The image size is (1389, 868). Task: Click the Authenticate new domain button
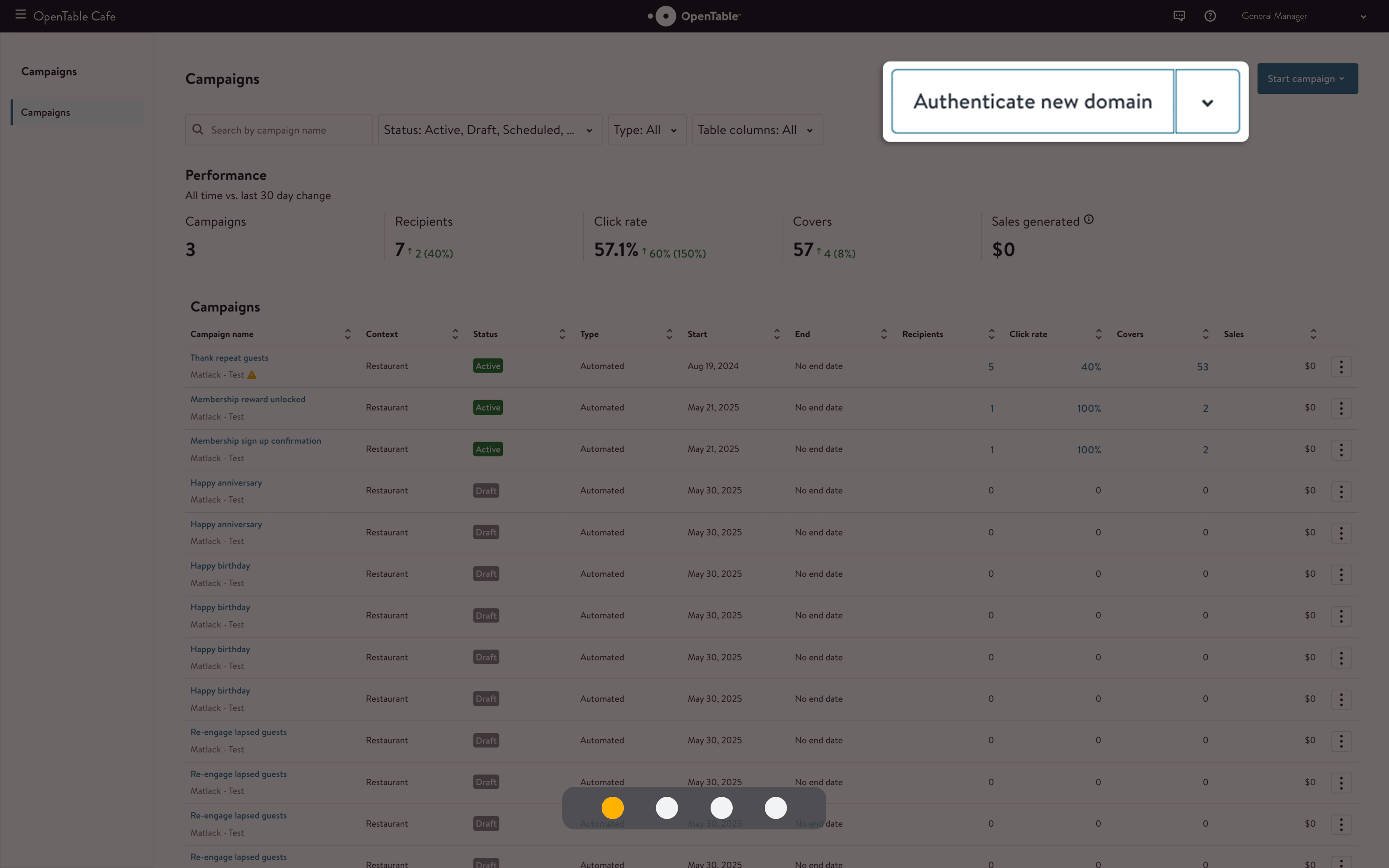point(1033,102)
